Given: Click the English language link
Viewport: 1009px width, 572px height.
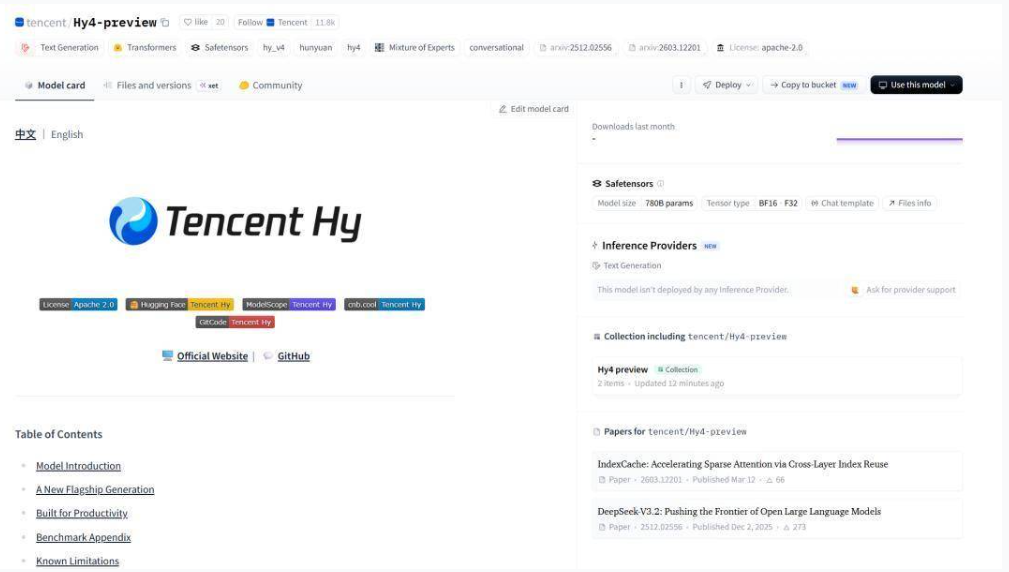Looking at the screenshot, I should [x=67, y=134].
